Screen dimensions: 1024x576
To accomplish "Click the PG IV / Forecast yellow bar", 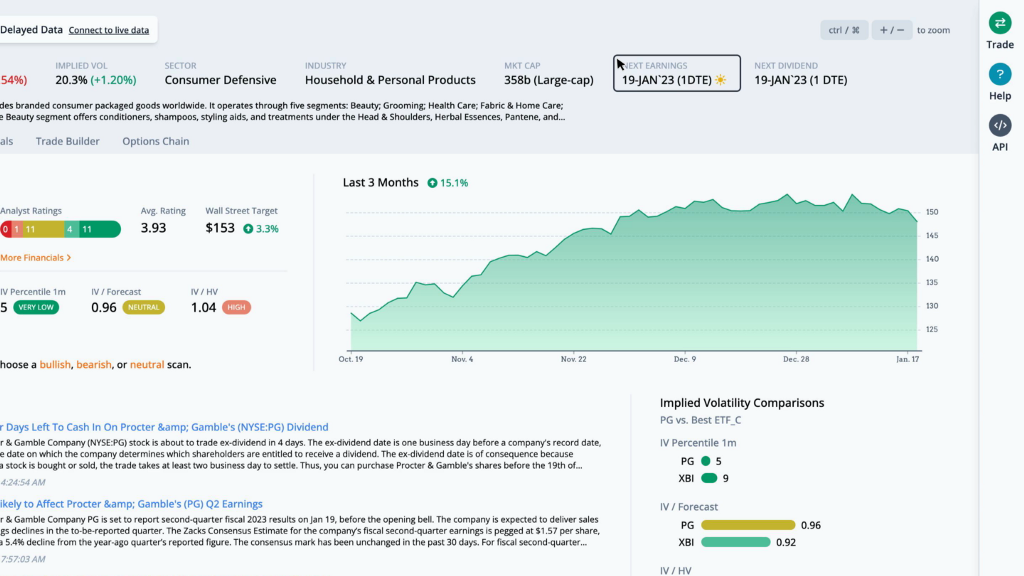I will click(x=747, y=525).
